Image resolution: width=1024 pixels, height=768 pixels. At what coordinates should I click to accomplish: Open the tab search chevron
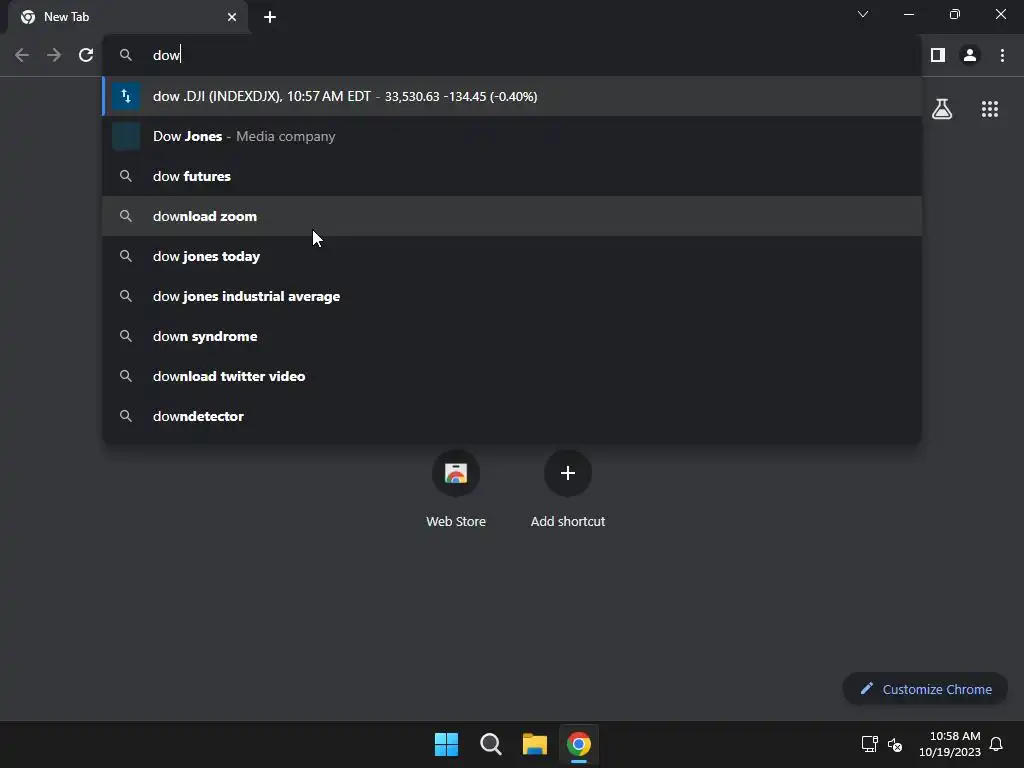click(863, 14)
